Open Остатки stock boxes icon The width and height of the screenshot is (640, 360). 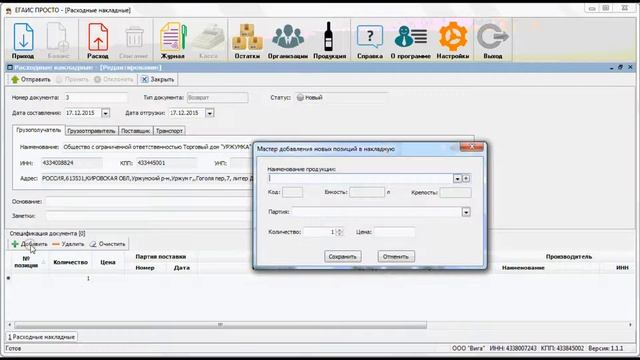pyautogui.click(x=247, y=40)
